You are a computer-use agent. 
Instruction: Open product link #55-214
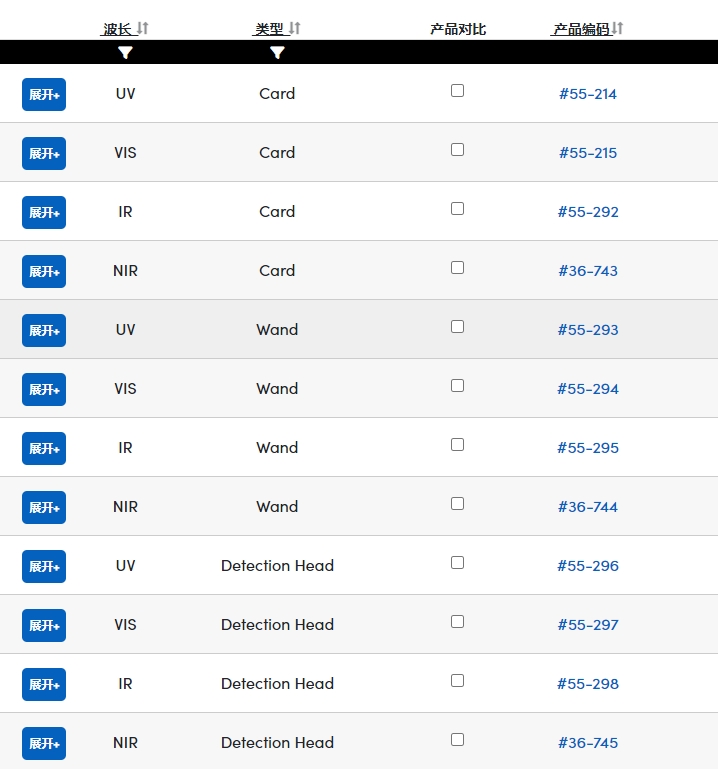click(588, 94)
